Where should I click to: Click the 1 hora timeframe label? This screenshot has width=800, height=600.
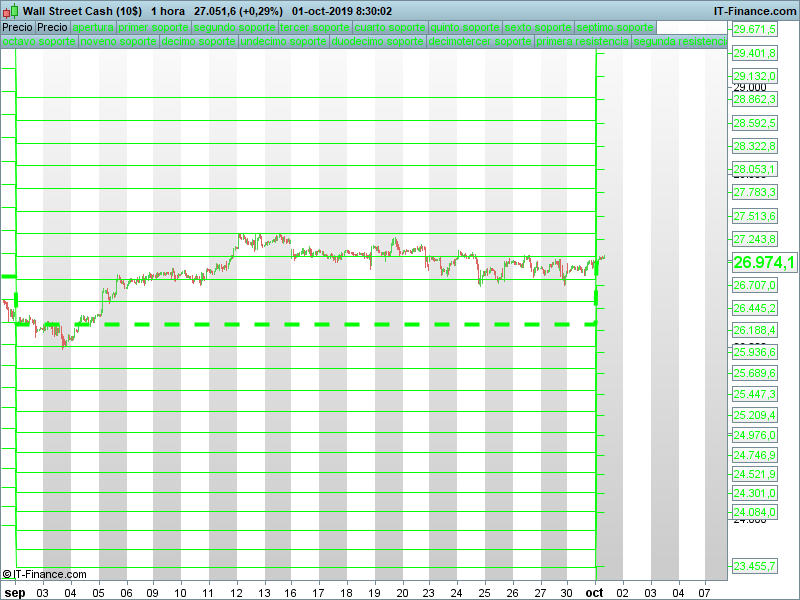(x=167, y=10)
